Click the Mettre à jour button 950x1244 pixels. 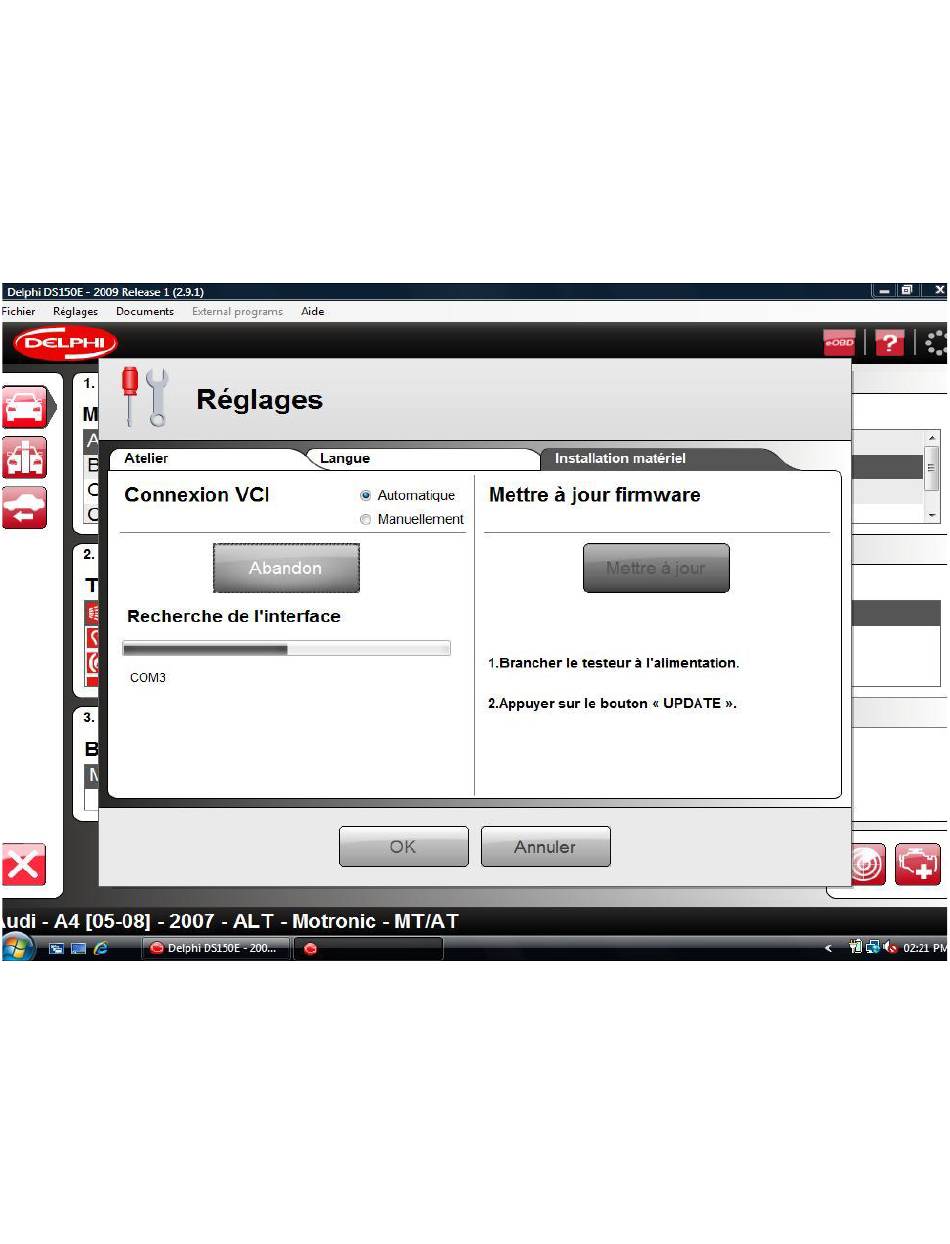point(656,568)
